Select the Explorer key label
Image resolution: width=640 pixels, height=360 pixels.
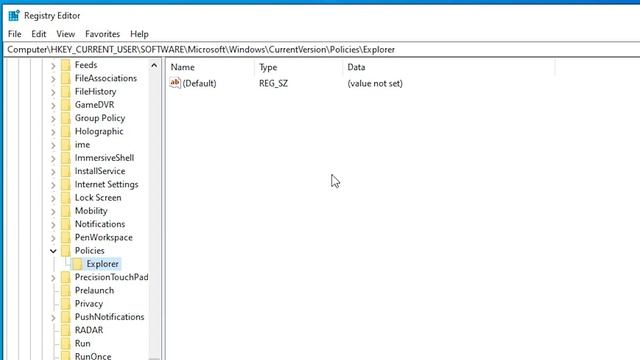tap(102, 264)
